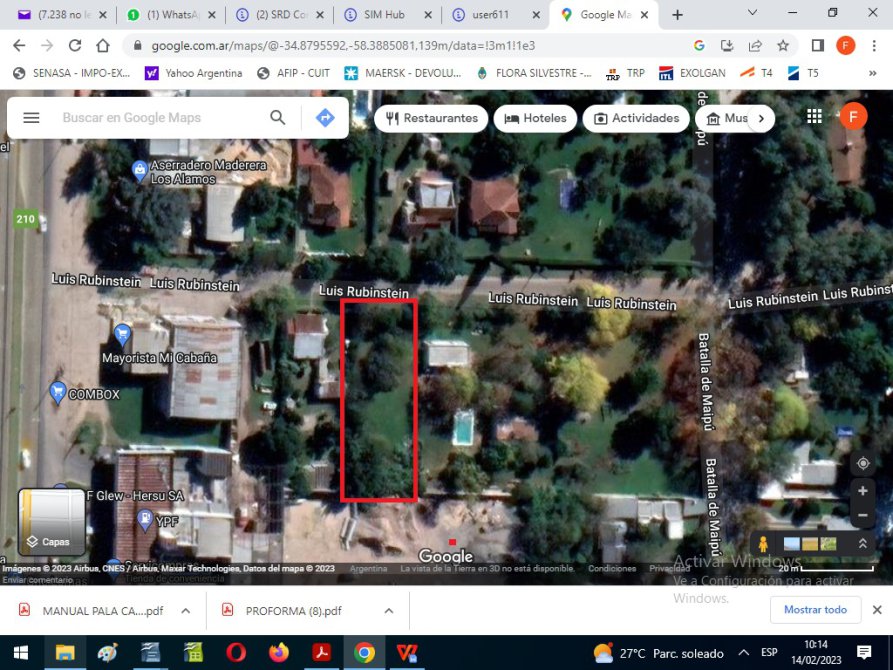
Task: Open options for MANUAL PALA CA pdf download
Action: (185, 611)
